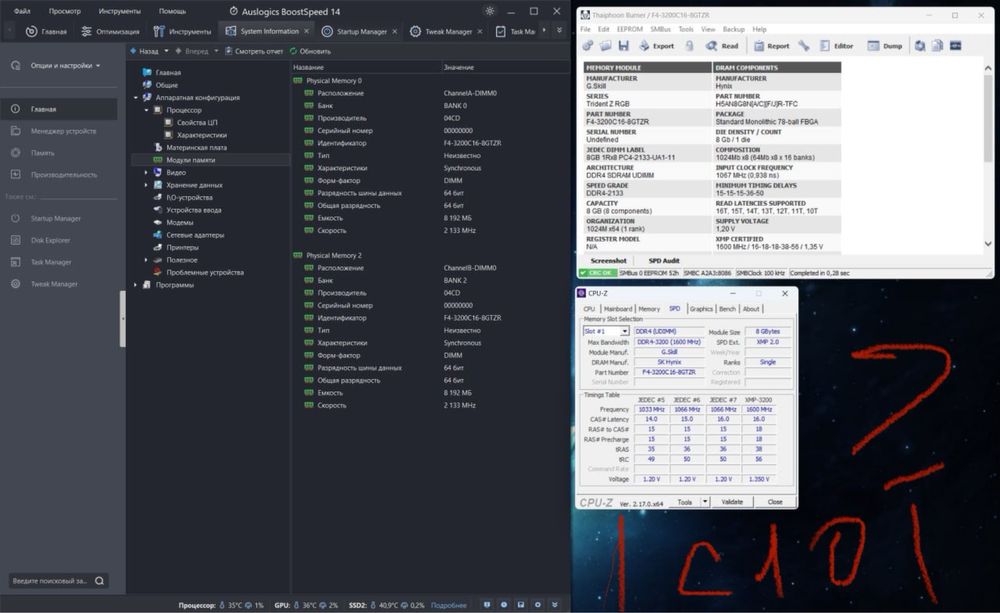Click the Обновить refresh button
The height and width of the screenshot is (613, 1000).
(311, 51)
